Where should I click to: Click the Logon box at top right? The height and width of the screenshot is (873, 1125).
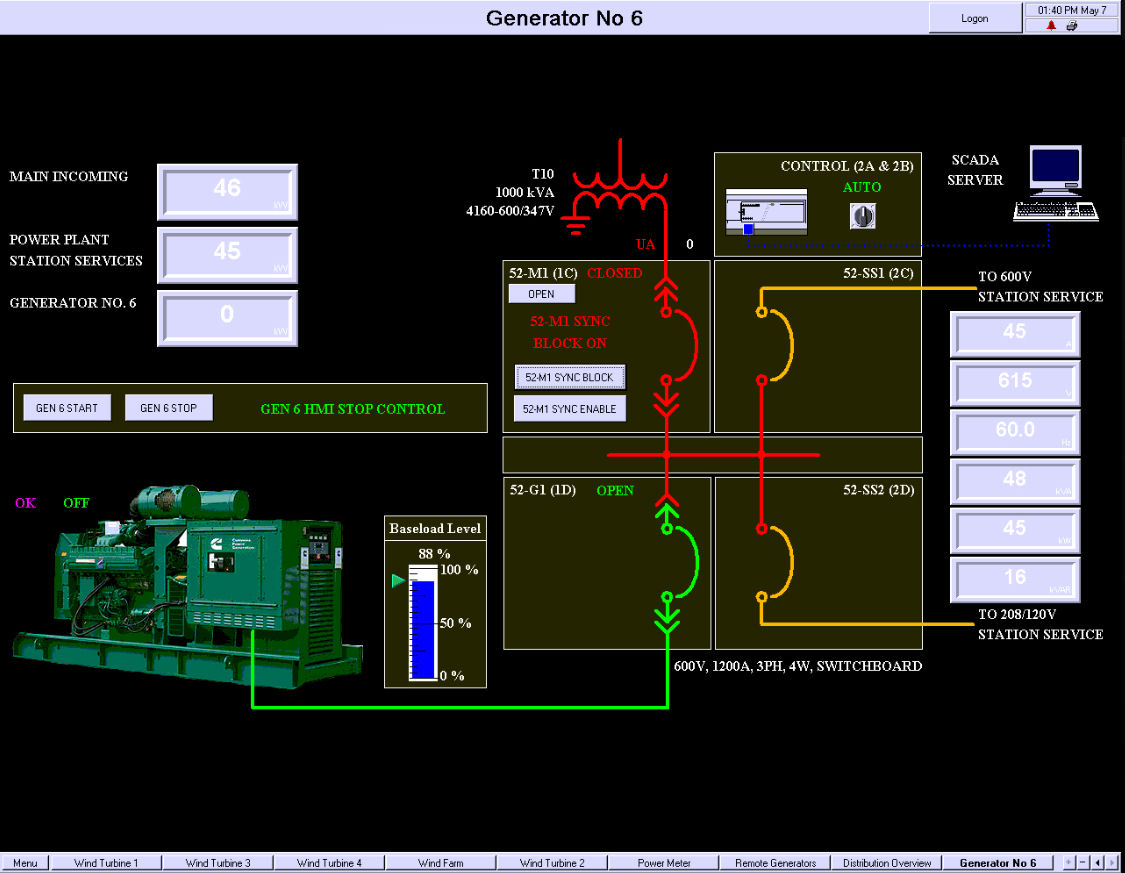(x=974, y=17)
